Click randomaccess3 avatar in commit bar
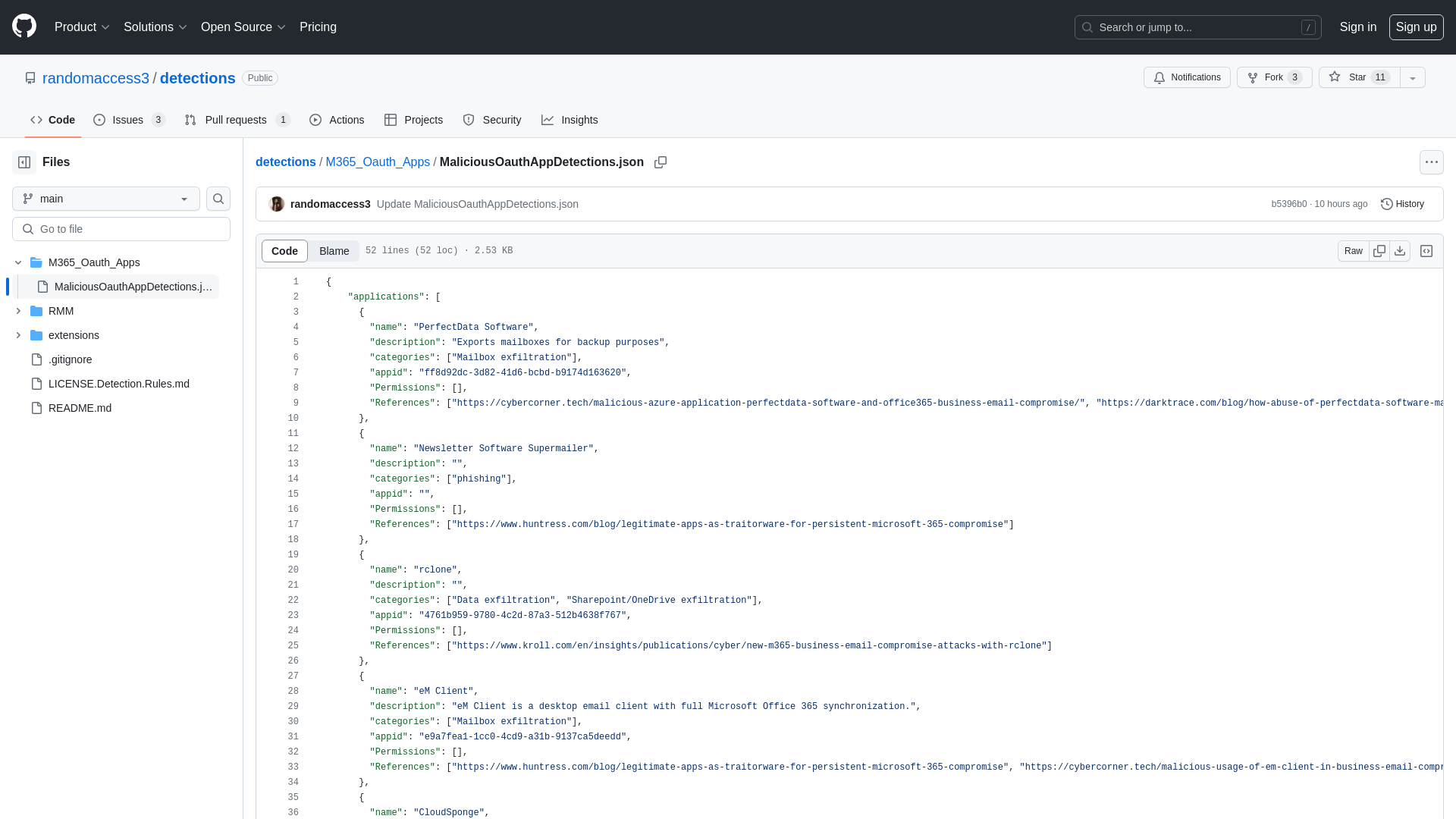The height and width of the screenshot is (819, 1456). tap(277, 204)
